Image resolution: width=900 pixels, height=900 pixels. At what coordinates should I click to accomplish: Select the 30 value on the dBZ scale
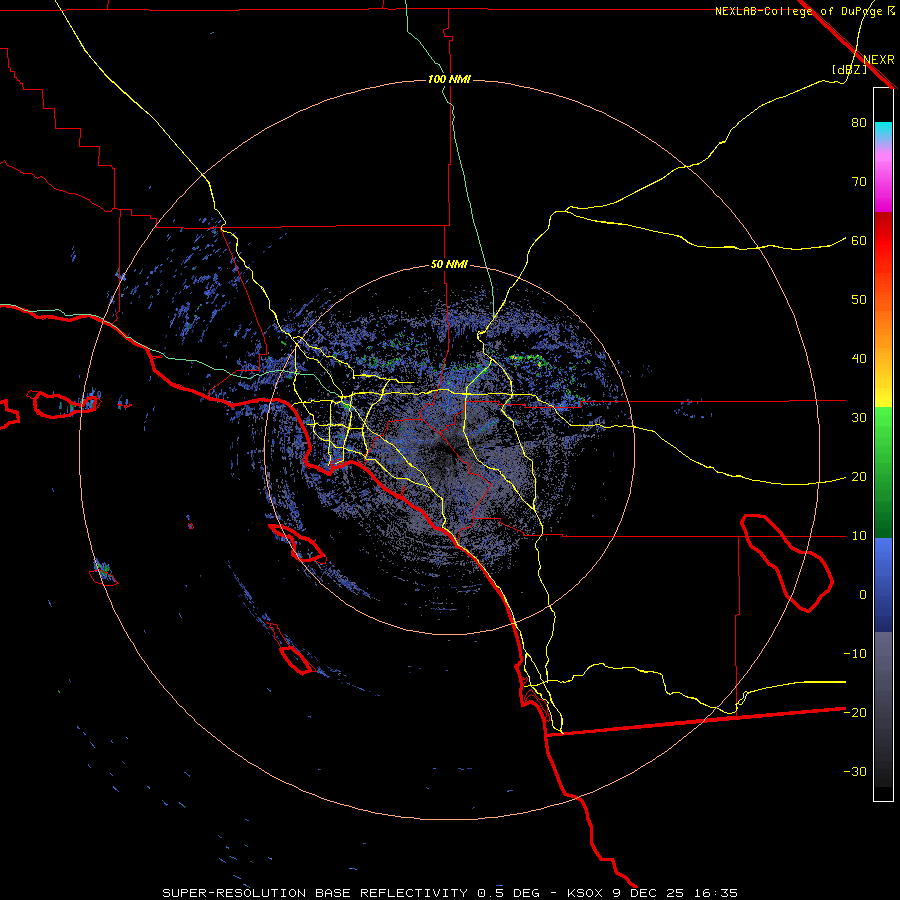click(x=859, y=418)
